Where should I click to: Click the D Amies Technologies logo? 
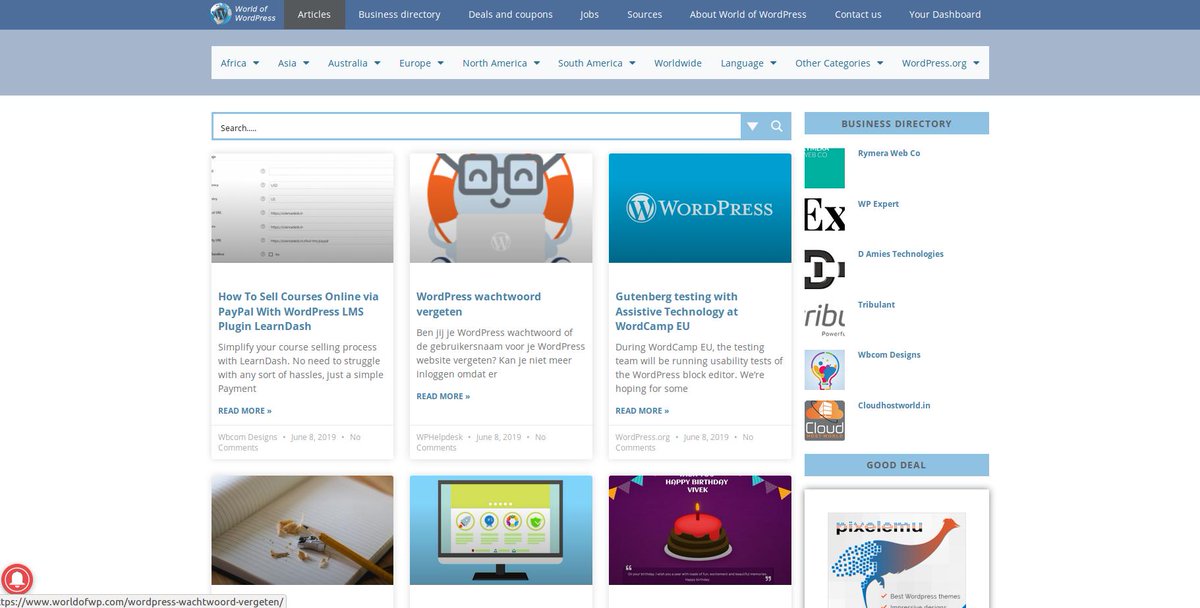(824, 269)
